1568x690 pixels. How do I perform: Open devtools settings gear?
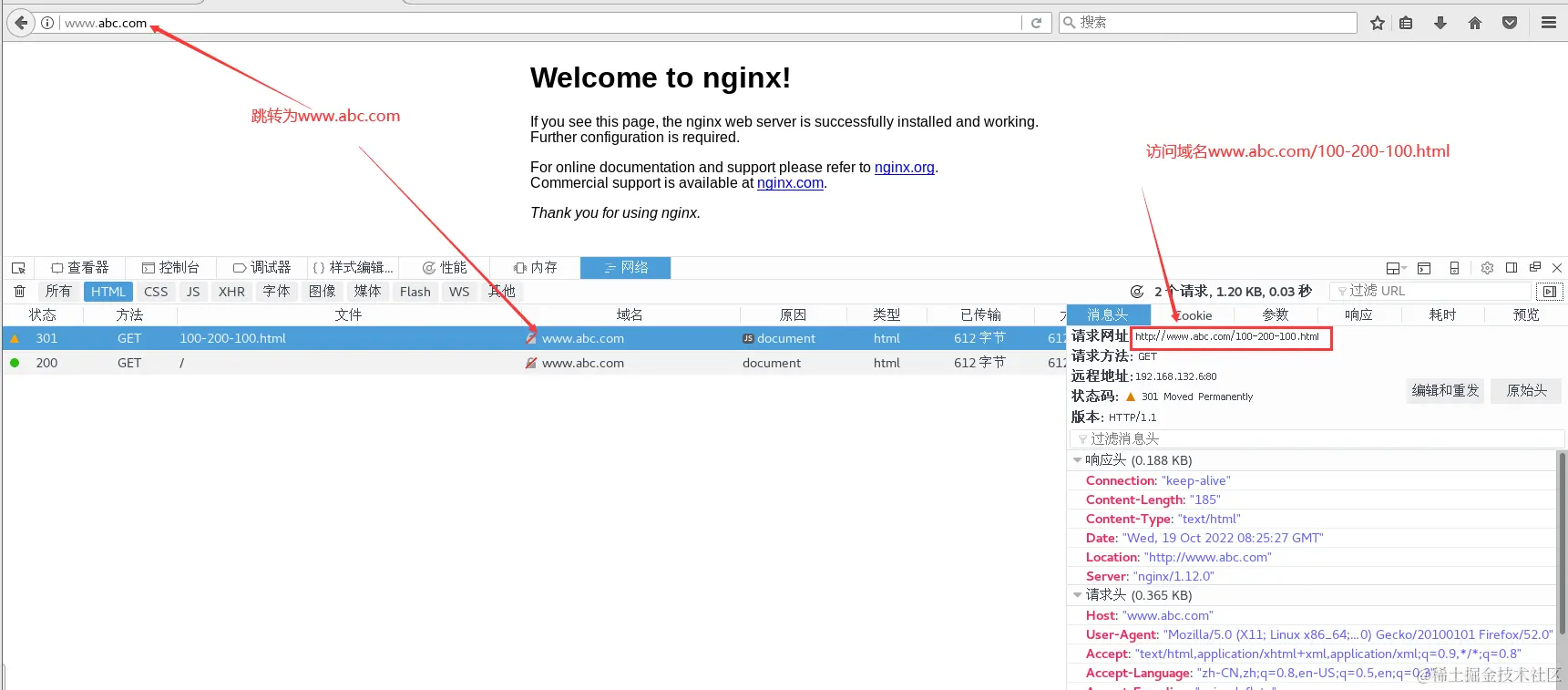click(1487, 268)
